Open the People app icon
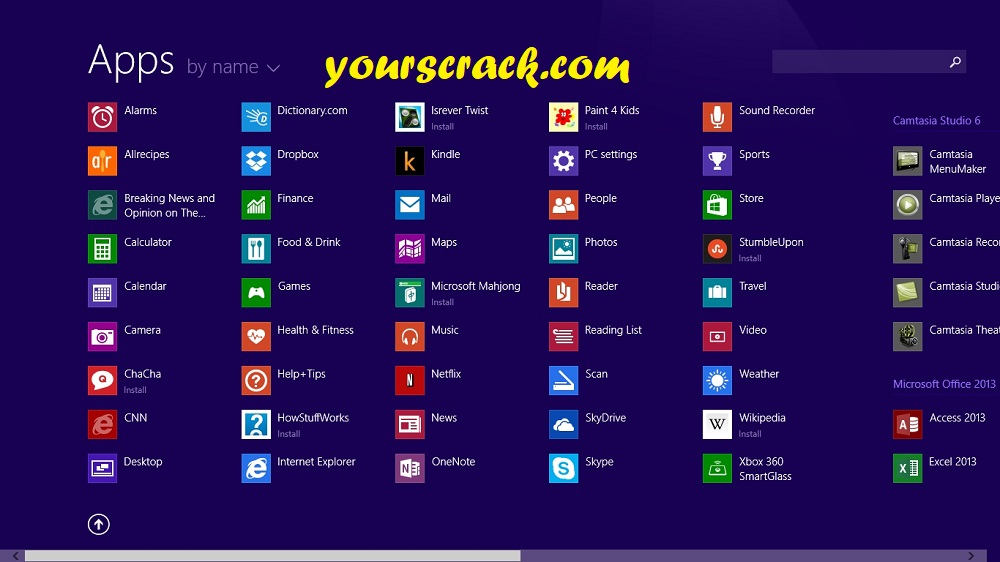 [x=563, y=205]
